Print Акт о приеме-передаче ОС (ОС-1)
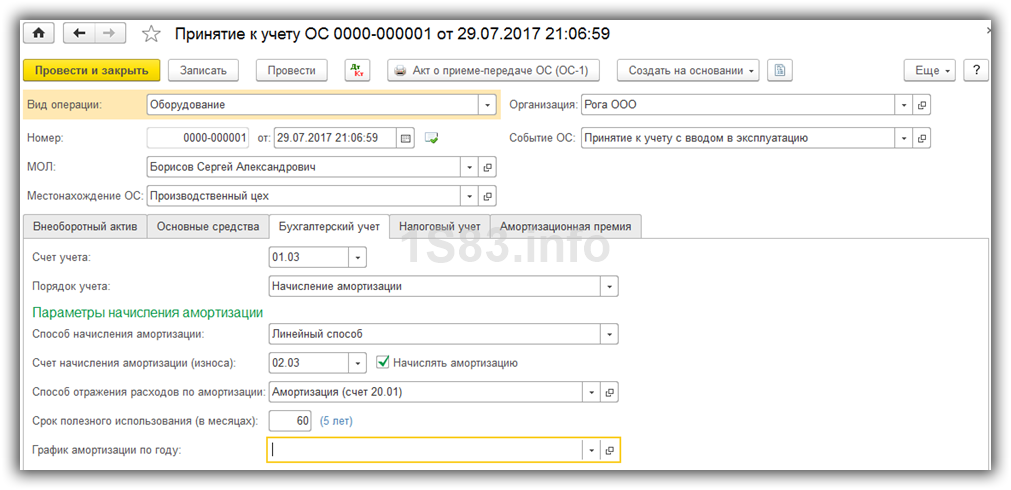This screenshot has width=1011, height=490. coord(493,70)
